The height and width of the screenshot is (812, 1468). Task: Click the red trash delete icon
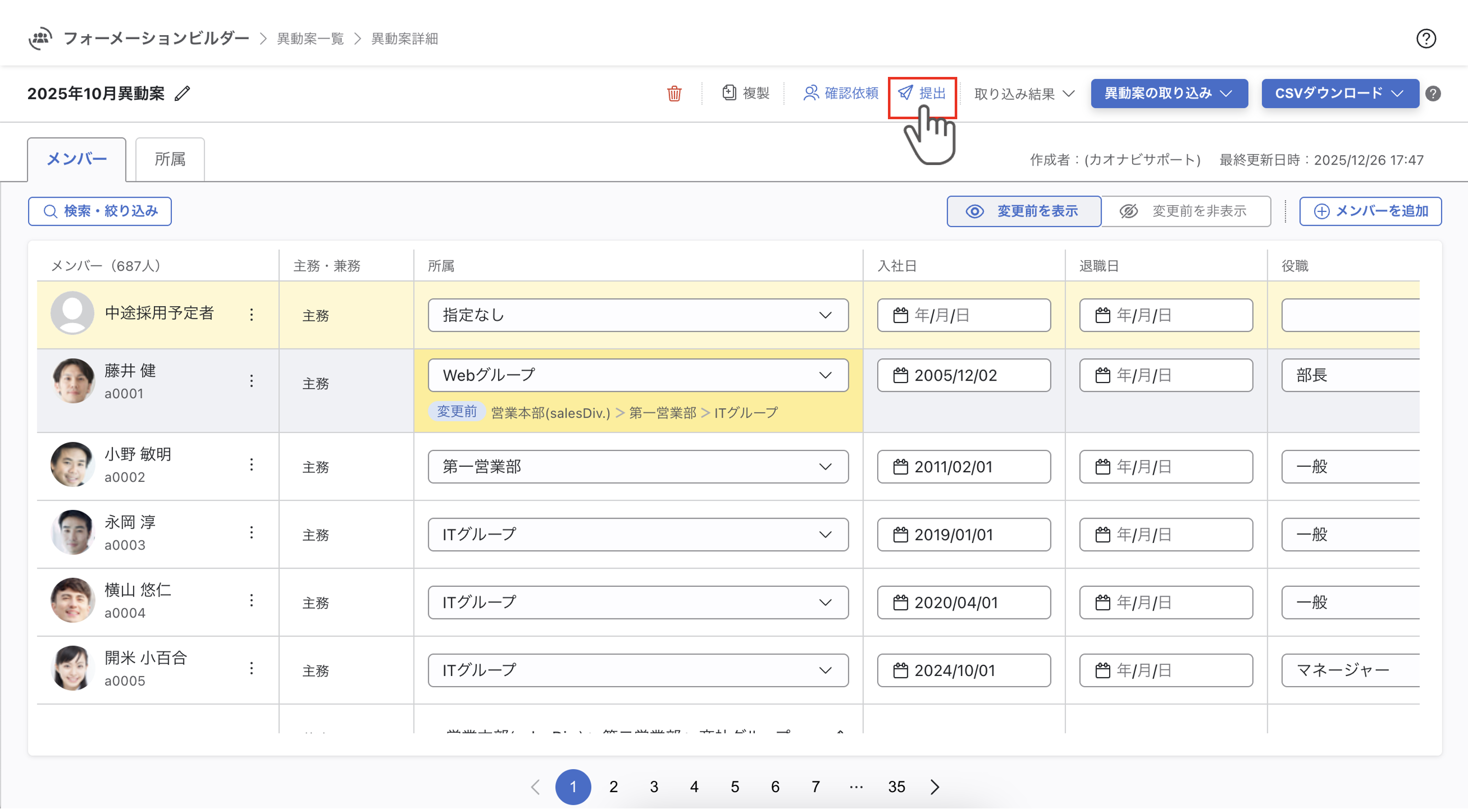point(673,93)
